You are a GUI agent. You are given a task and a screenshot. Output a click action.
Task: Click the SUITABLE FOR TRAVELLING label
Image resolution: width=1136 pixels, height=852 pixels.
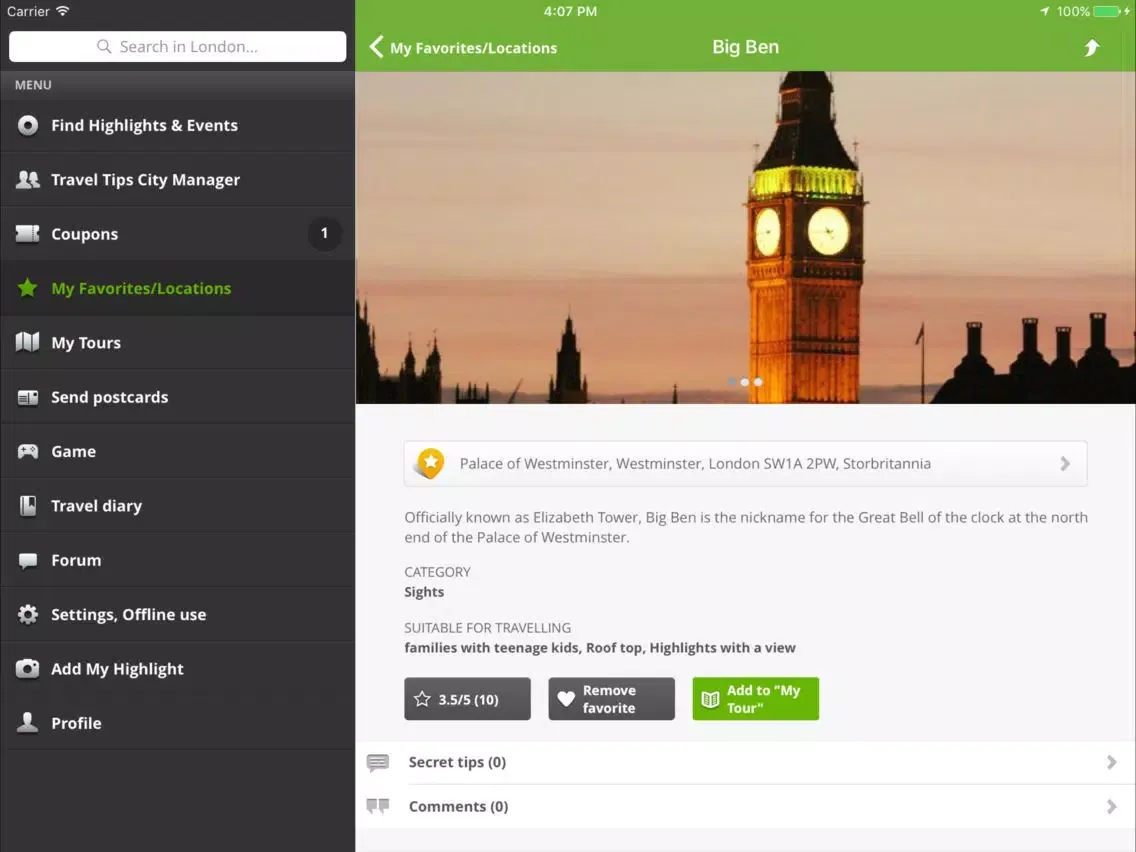488,627
